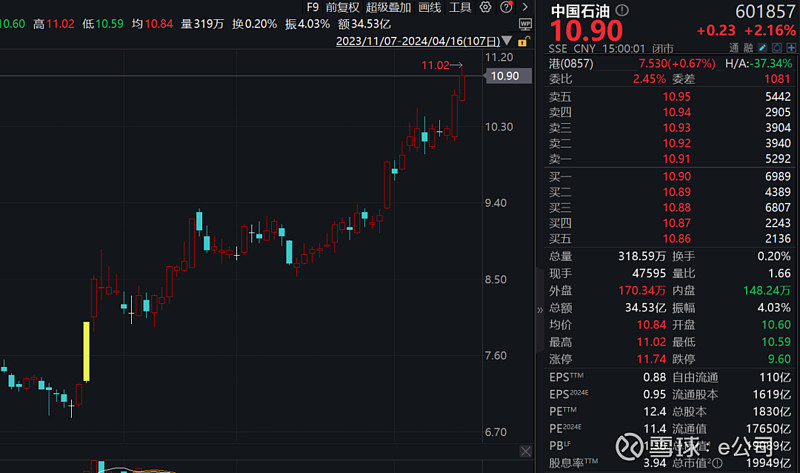Screen dimensions: 800x473
Task: Open the chart settings gear icon
Action: pos(485,7)
